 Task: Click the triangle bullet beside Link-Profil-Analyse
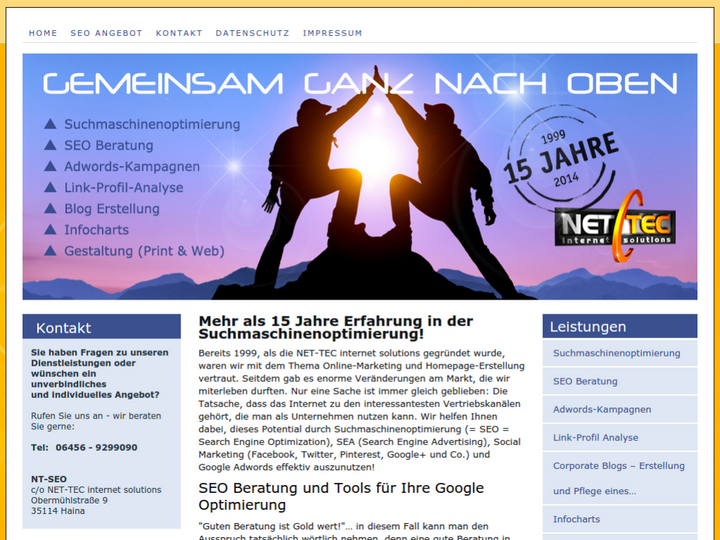[50, 188]
